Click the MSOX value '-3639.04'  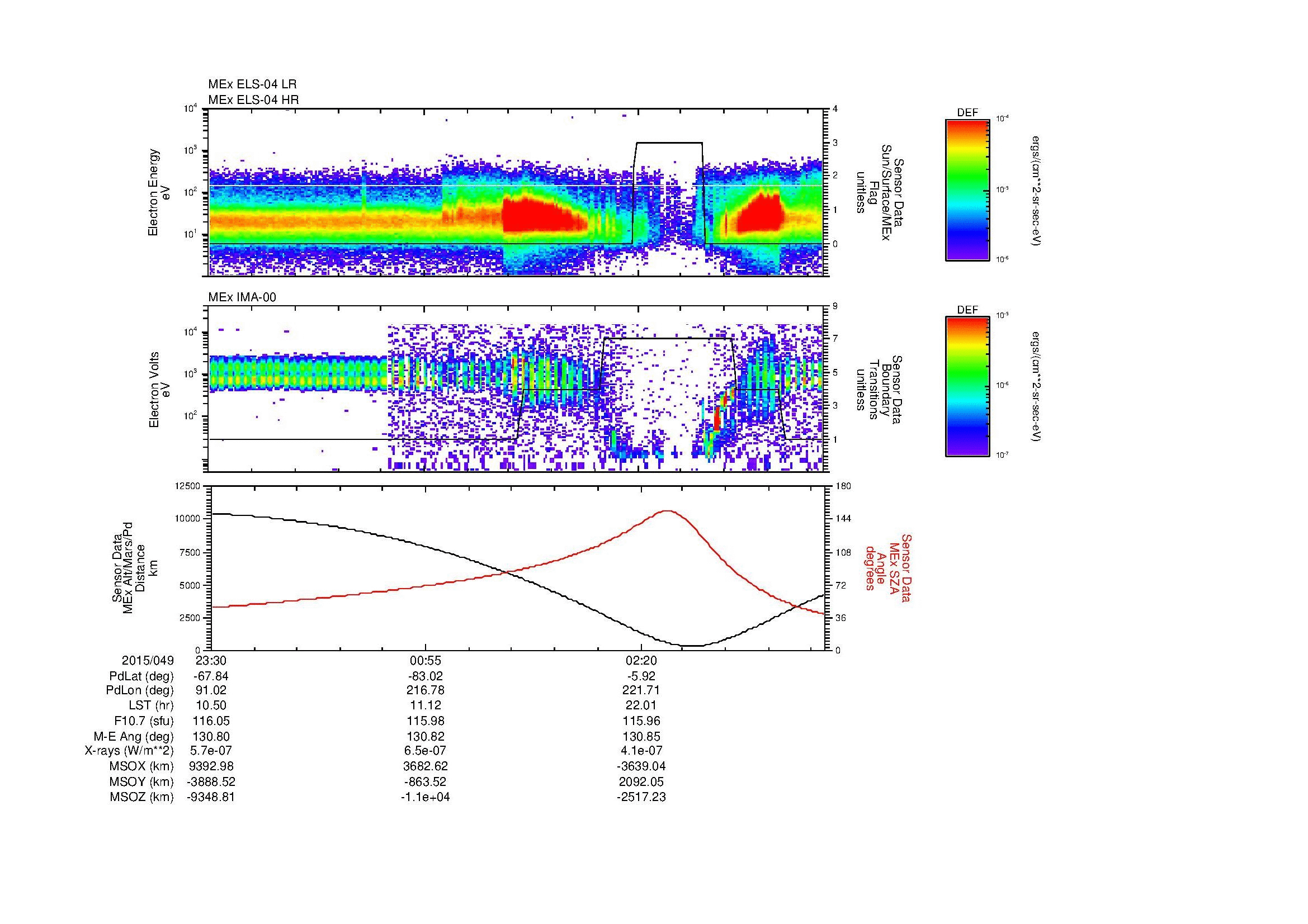pyautogui.click(x=641, y=766)
